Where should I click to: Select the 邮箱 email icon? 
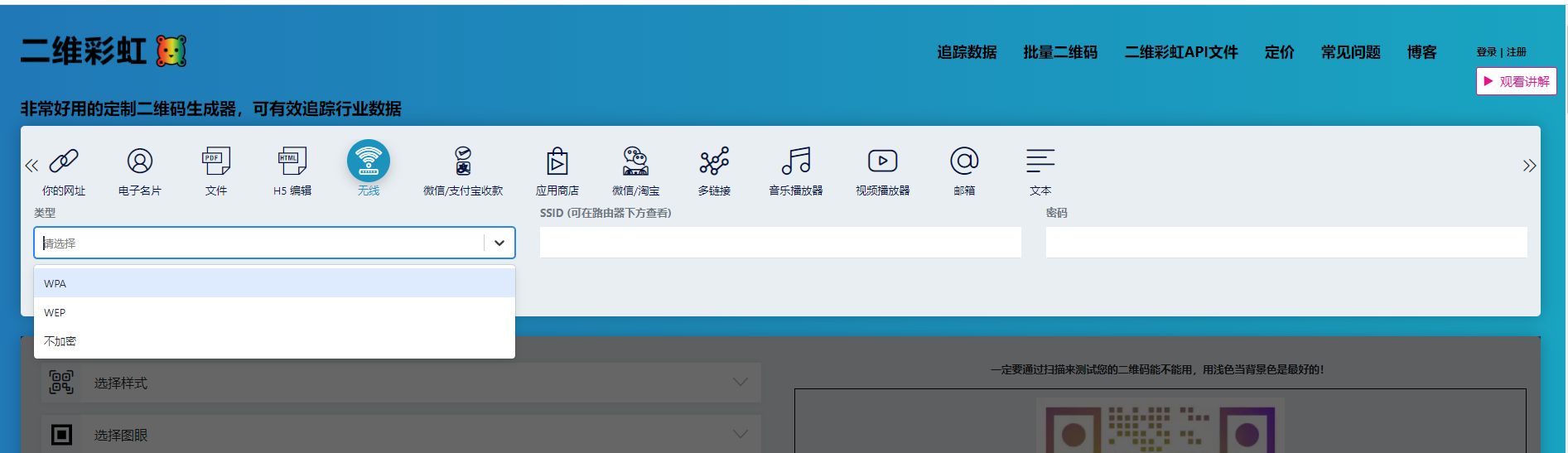pos(964,161)
